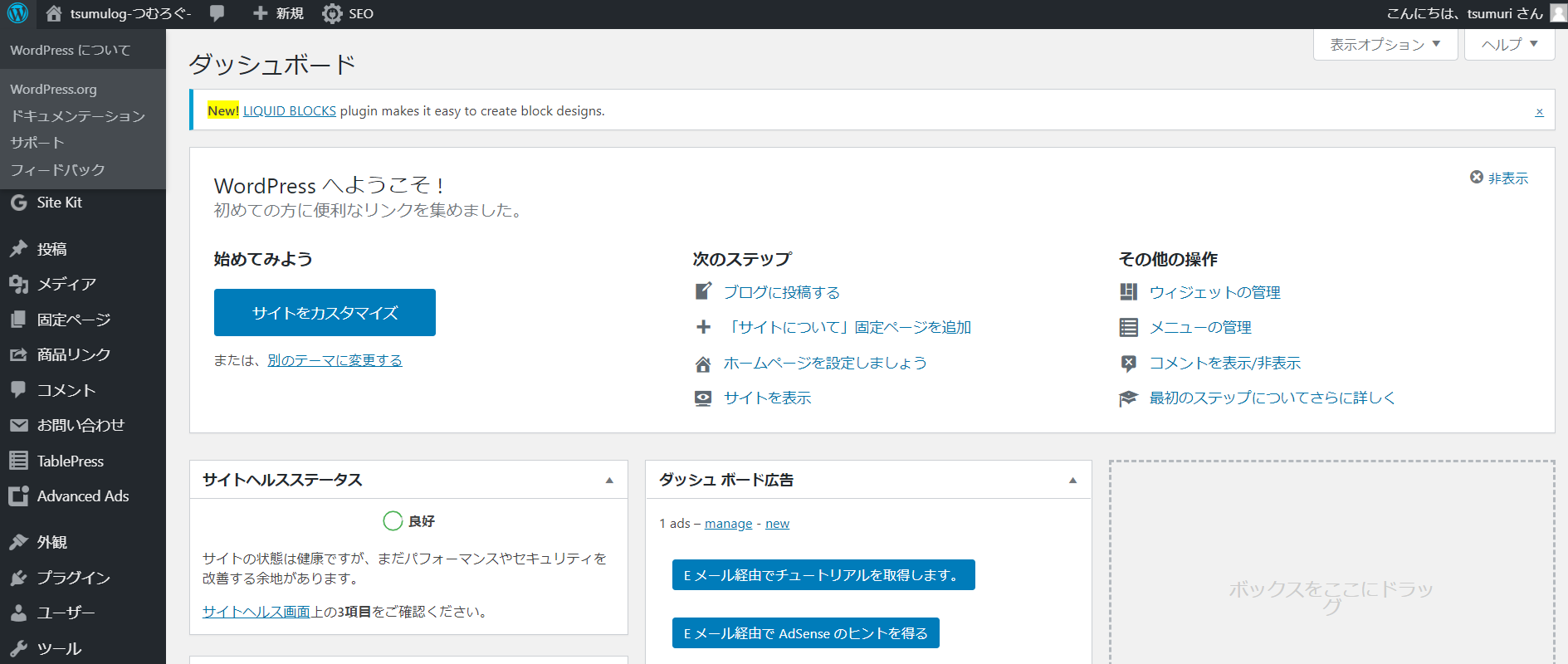Click Eメール経由で AdSense のヒントを得る button
Viewport: 1568px width, 664px height.
tap(806, 633)
